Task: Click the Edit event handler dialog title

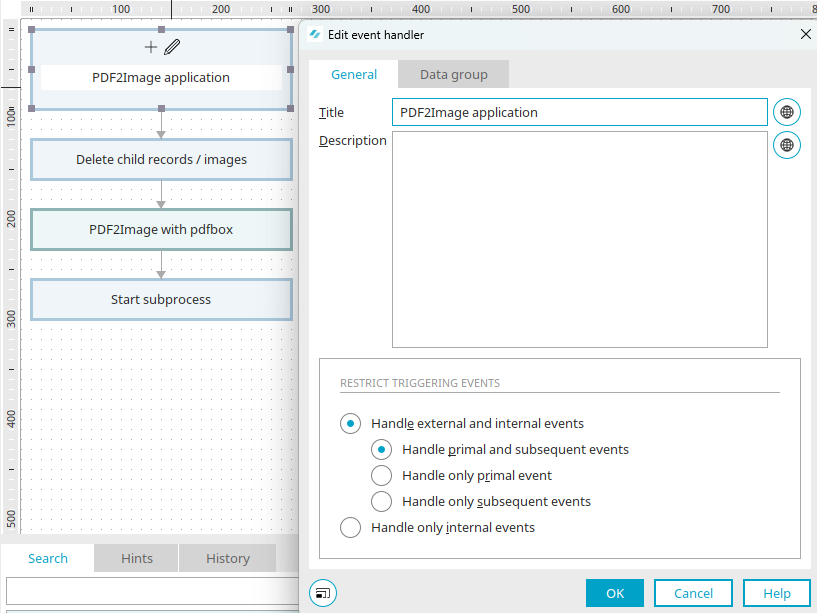Action: (376, 35)
